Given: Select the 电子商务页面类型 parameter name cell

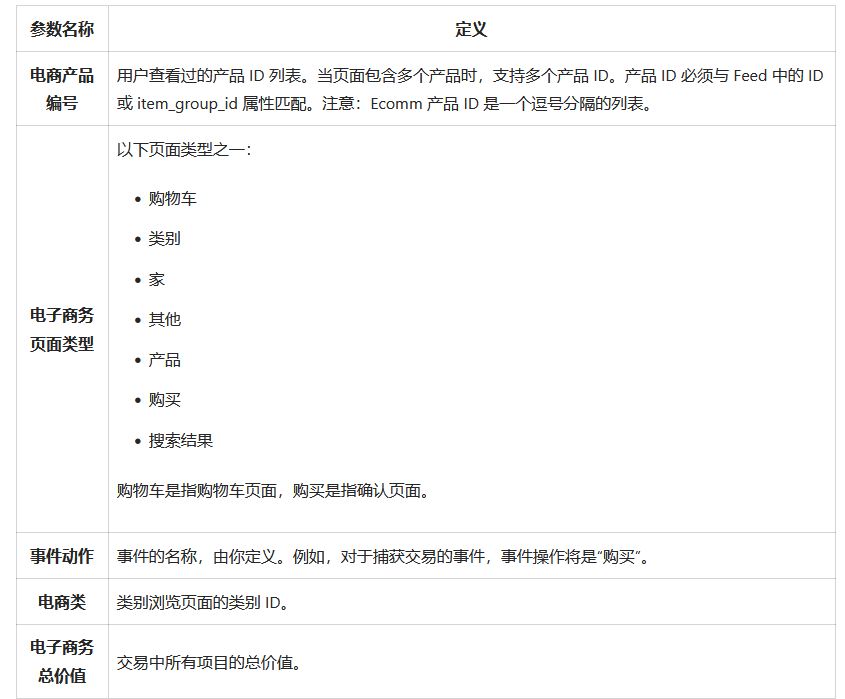Looking at the screenshot, I should [62, 330].
